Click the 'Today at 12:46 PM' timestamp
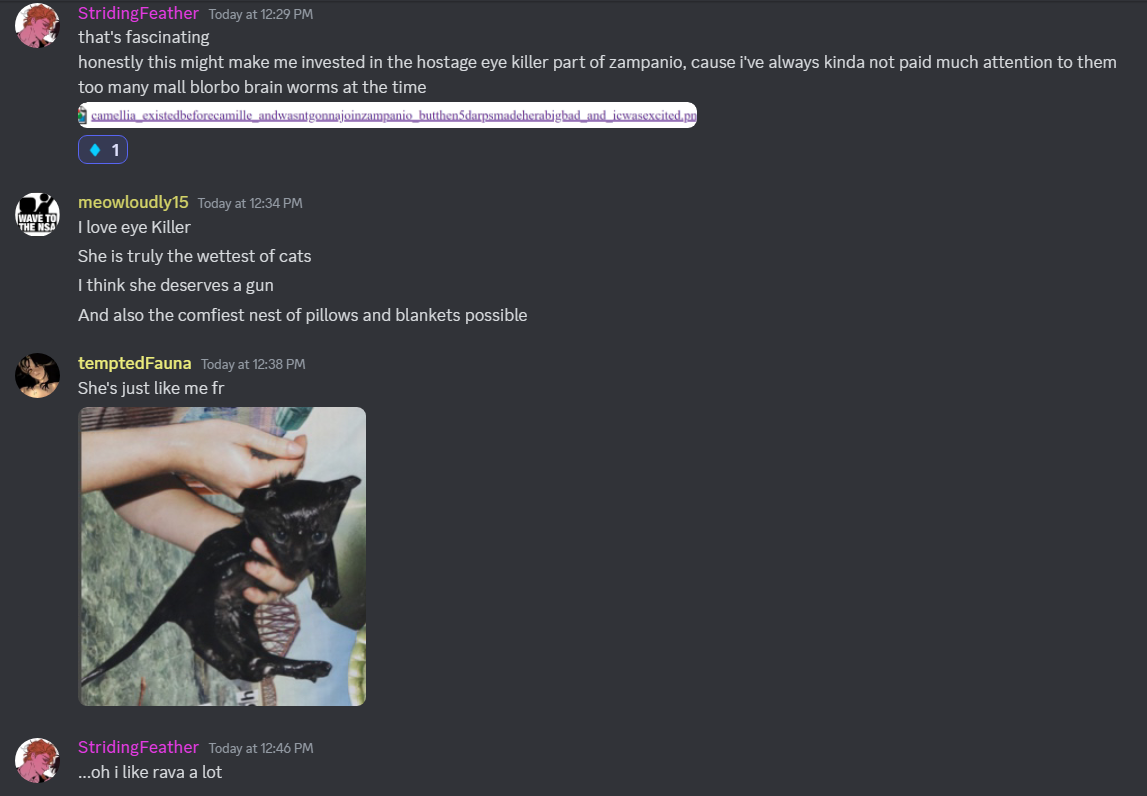Viewport: 1147px width, 796px height. tap(260, 748)
